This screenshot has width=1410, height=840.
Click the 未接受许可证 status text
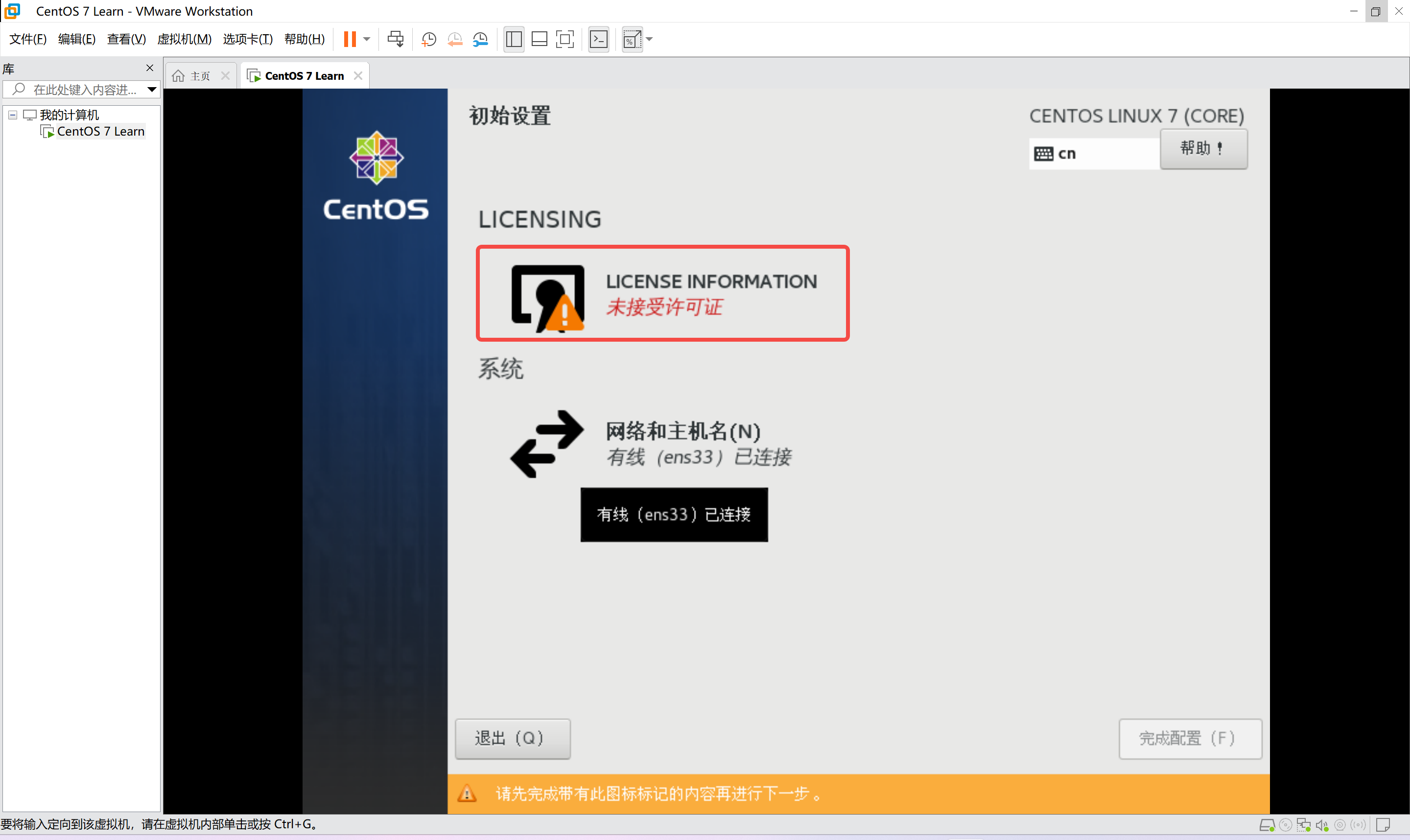[x=664, y=307]
